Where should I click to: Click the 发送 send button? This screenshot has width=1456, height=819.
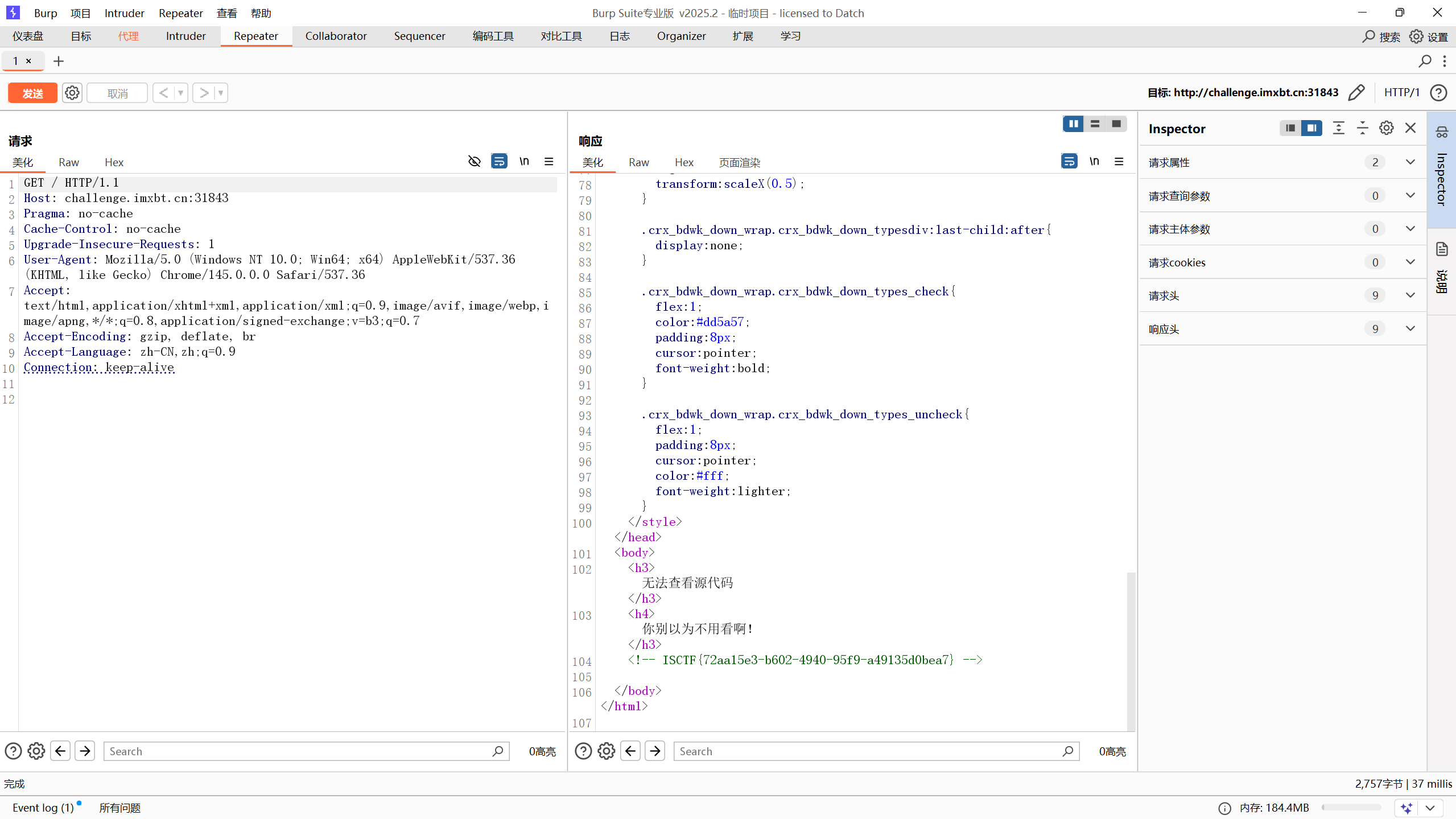pyautogui.click(x=32, y=93)
